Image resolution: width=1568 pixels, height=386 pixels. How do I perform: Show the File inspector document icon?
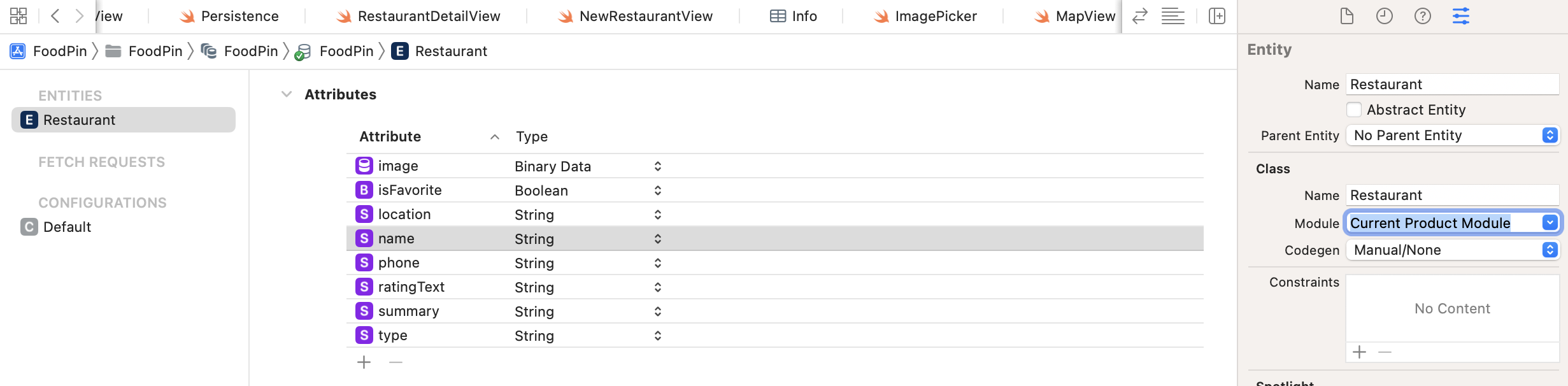pyautogui.click(x=1347, y=16)
